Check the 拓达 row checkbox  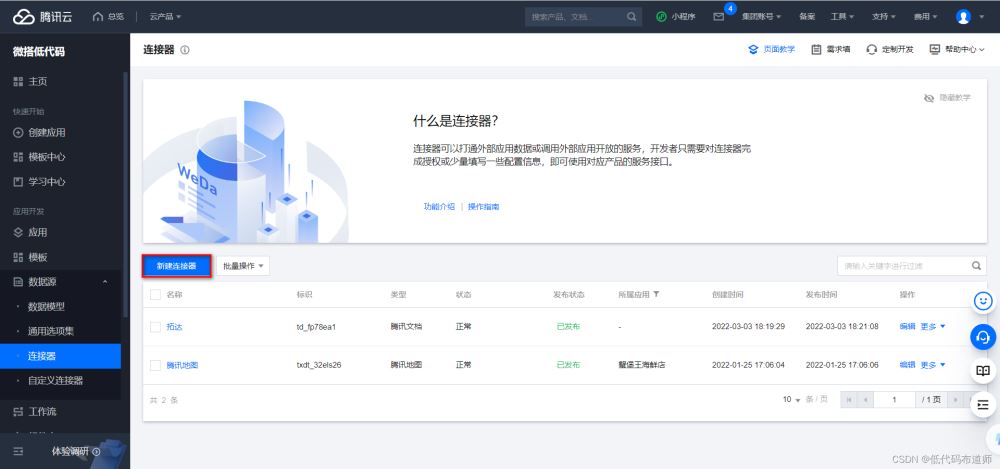155,327
